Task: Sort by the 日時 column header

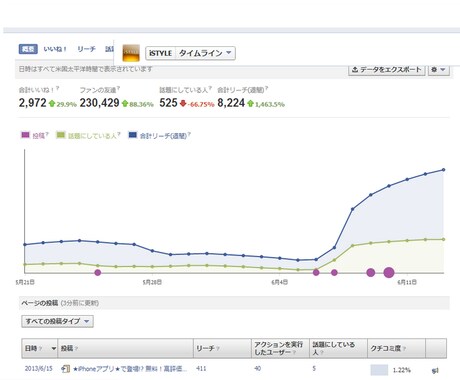Action: tap(40, 348)
